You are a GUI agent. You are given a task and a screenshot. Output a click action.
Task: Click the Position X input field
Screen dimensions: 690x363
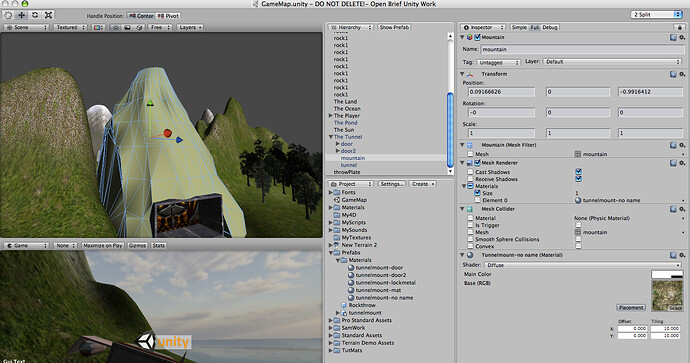click(501, 92)
